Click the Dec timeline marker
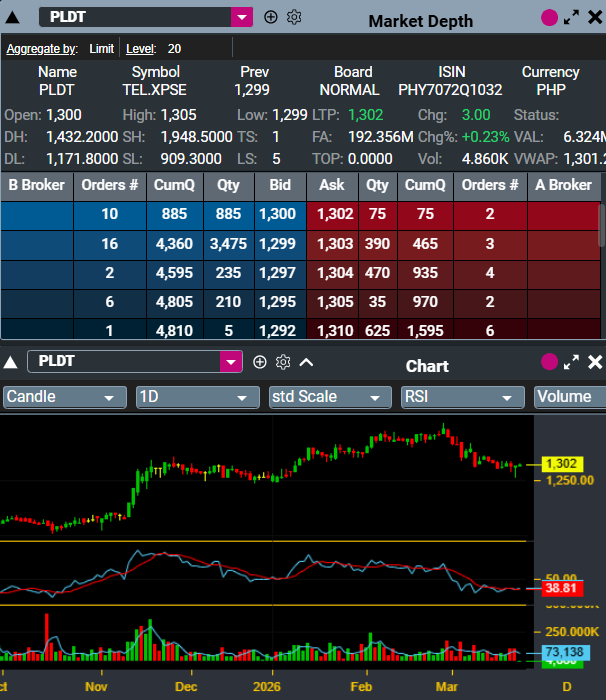Screen dimensions: 606x700 [186, 687]
